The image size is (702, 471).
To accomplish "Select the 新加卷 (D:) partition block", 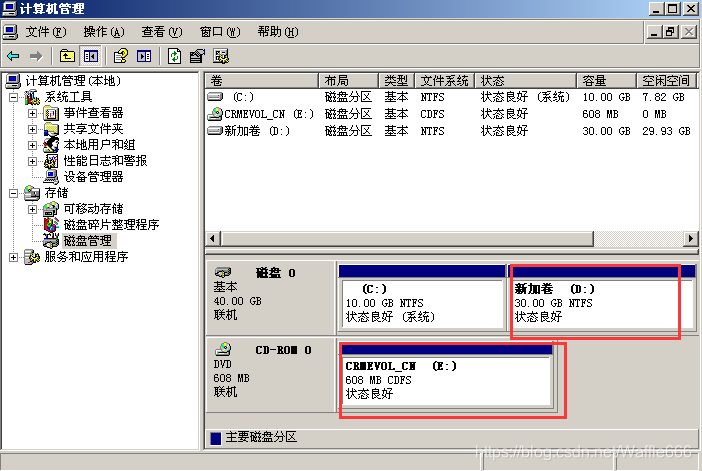I will [x=601, y=298].
